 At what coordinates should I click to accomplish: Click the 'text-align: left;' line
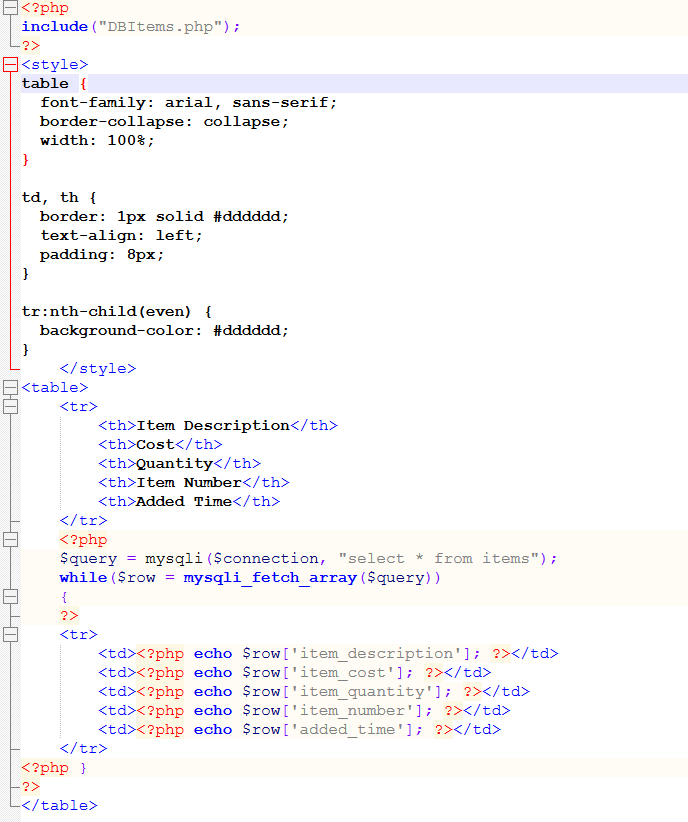(121, 235)
